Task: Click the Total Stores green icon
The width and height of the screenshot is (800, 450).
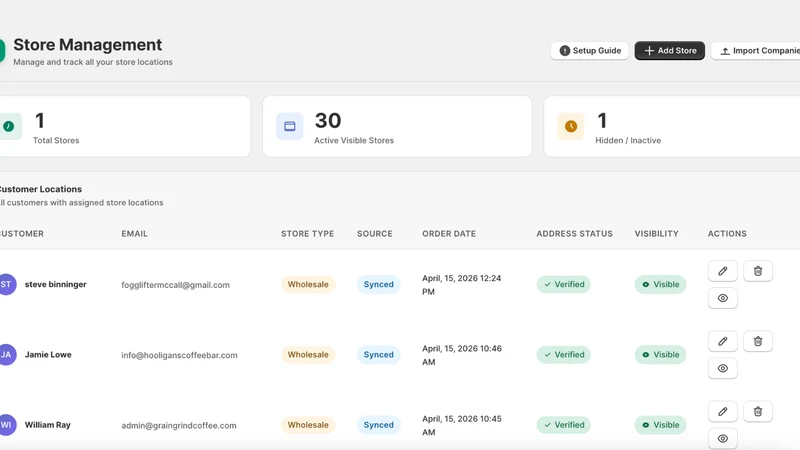Action: [9, 126]
